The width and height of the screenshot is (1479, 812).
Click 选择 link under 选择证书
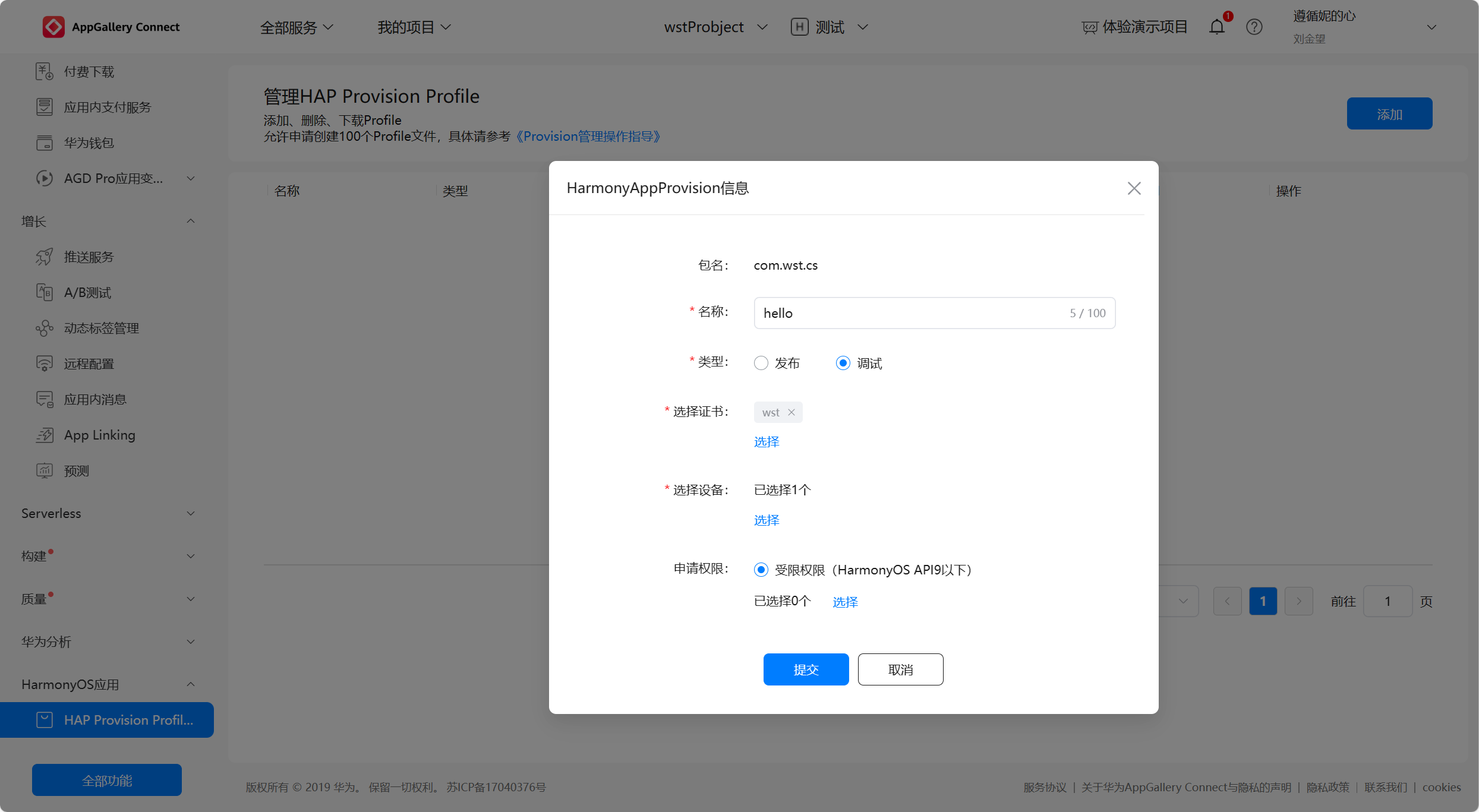(767, 441)
